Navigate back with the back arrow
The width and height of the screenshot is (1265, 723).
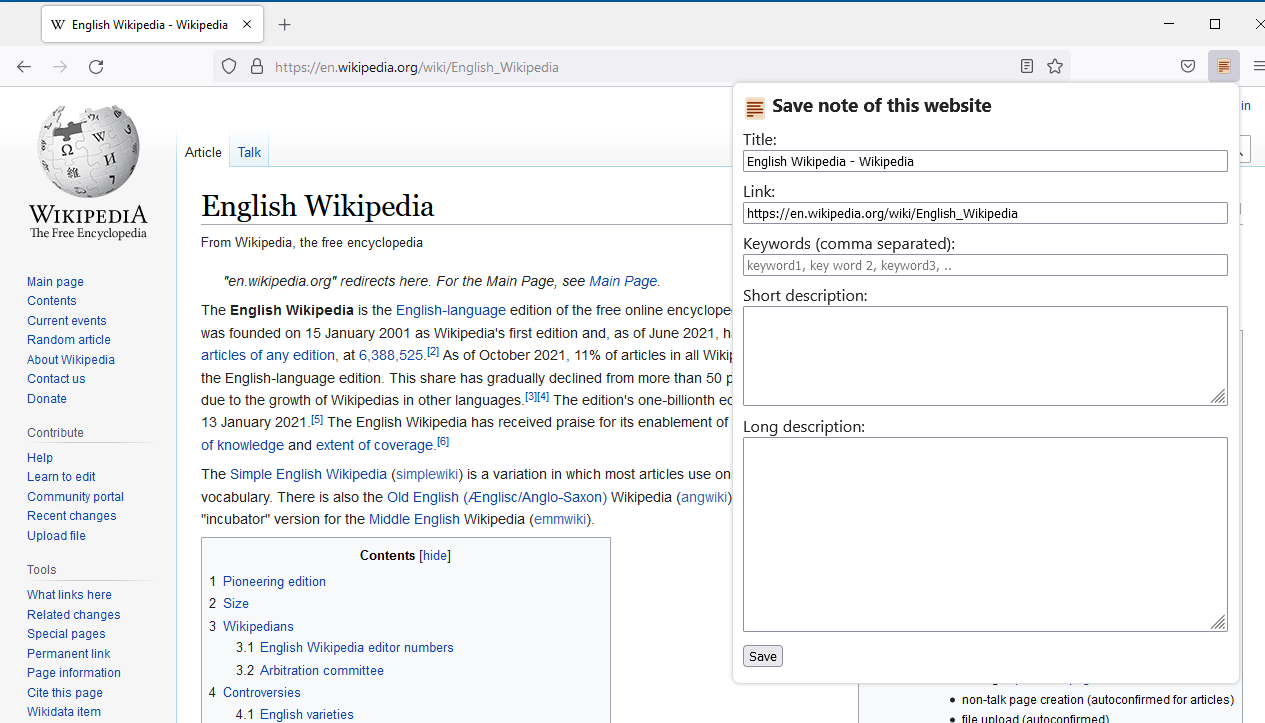pos(23,66)
